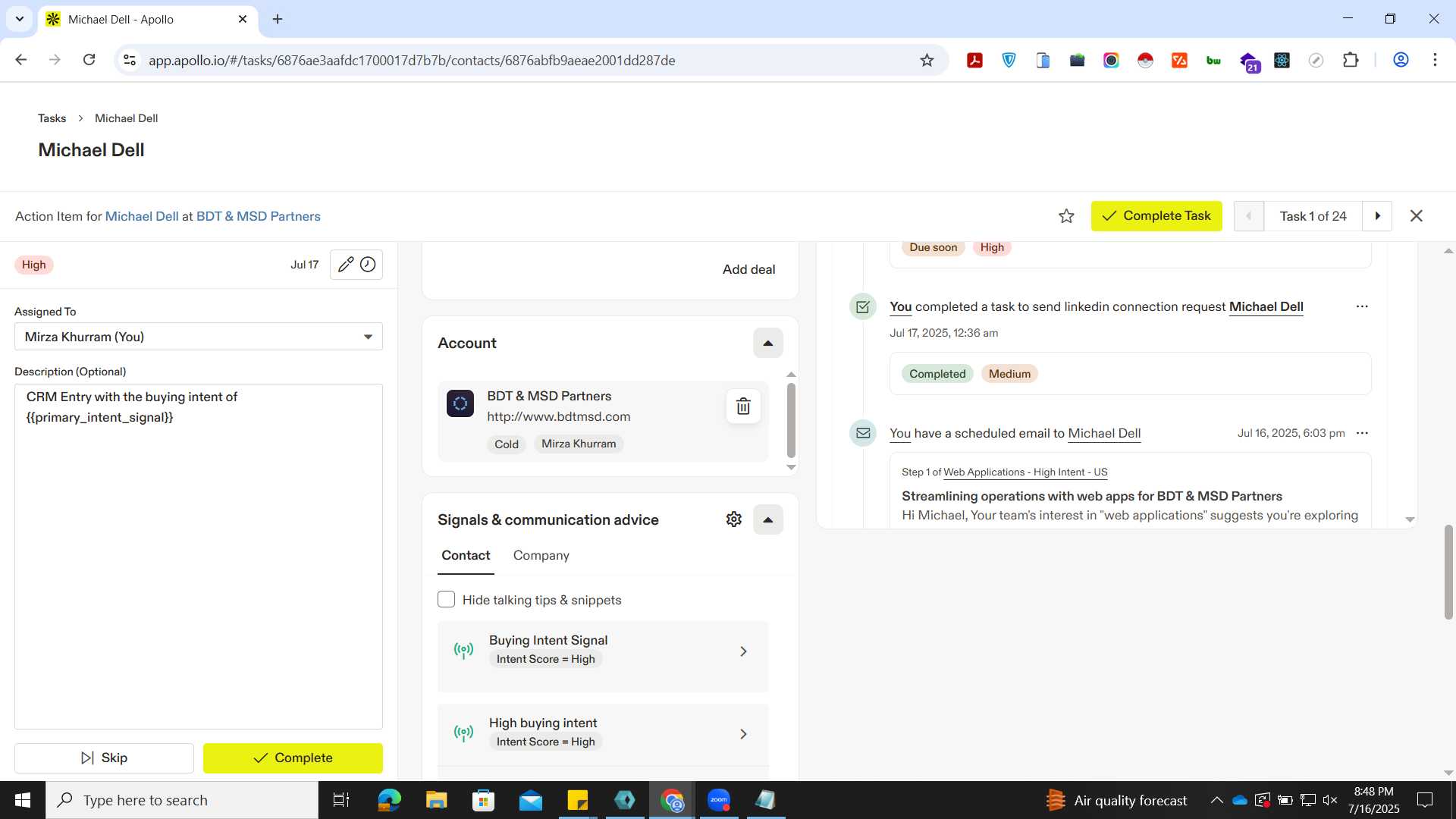Open File Explorer from the taskbar

coord(436,800)
